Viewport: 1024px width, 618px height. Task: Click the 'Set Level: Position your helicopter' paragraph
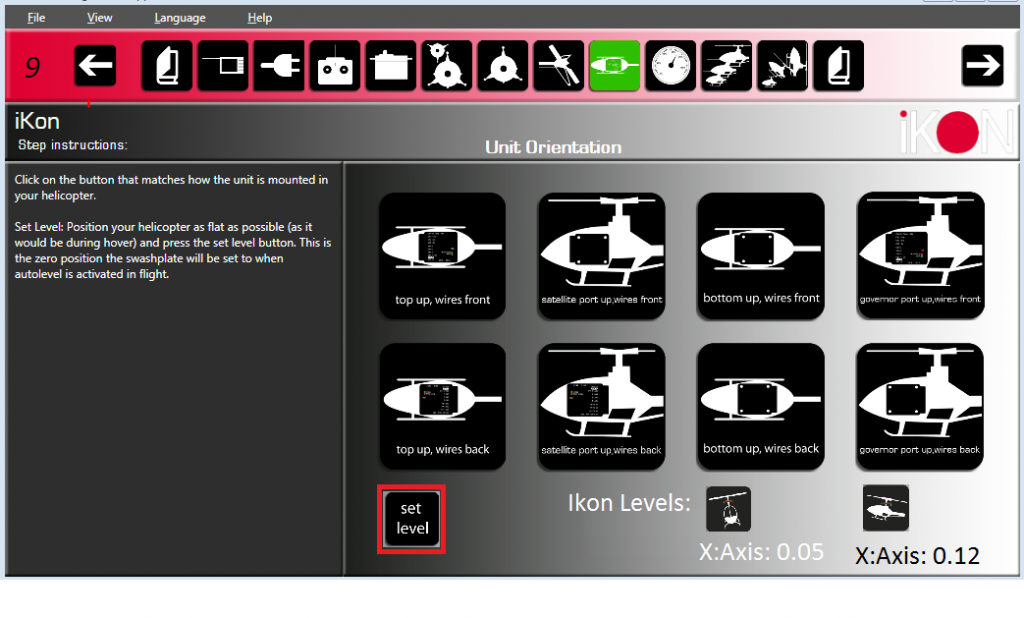pyautogui.click(x=172, y=250)
